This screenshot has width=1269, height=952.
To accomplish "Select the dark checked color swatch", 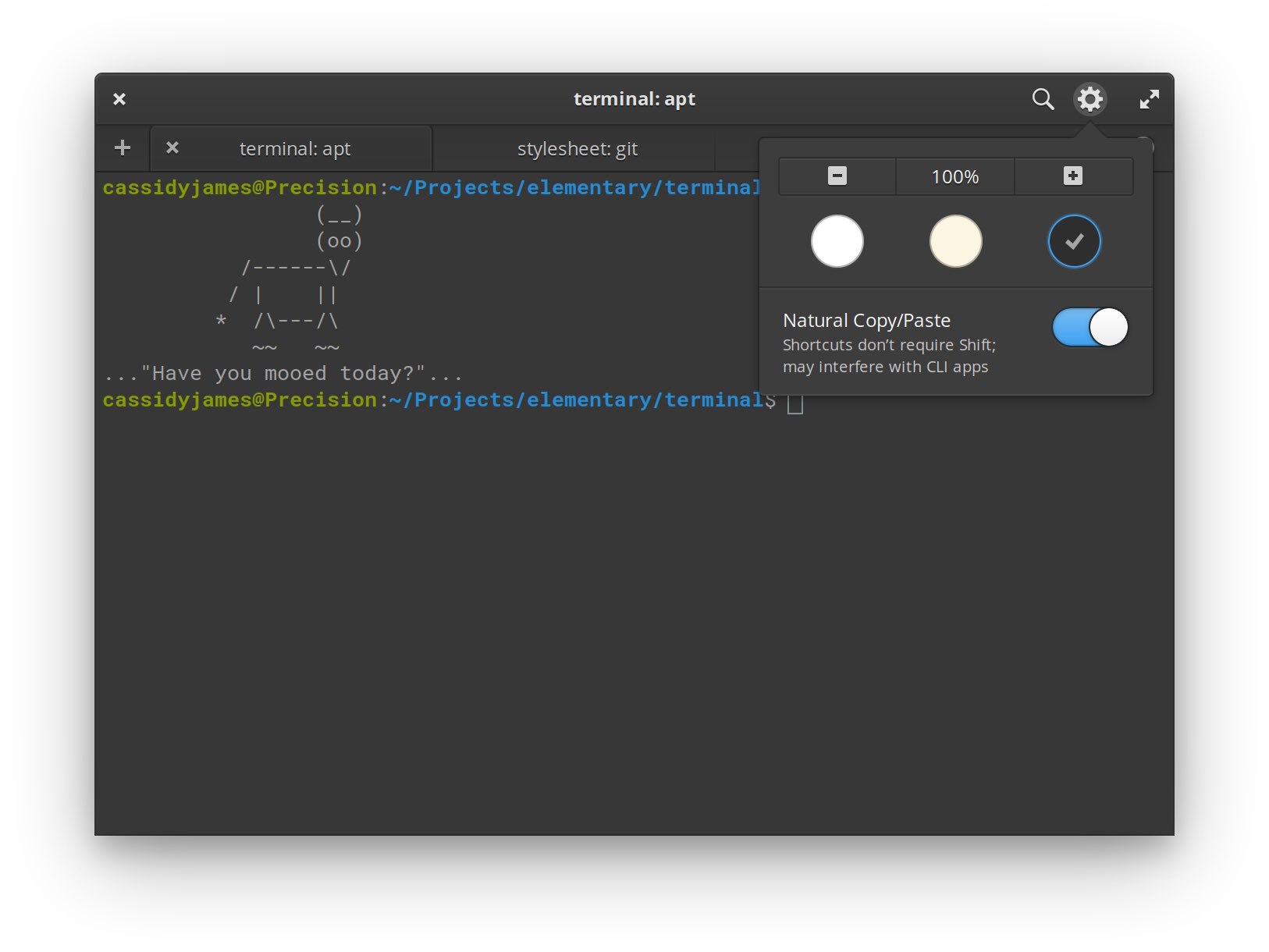I will pos(1075,241).
